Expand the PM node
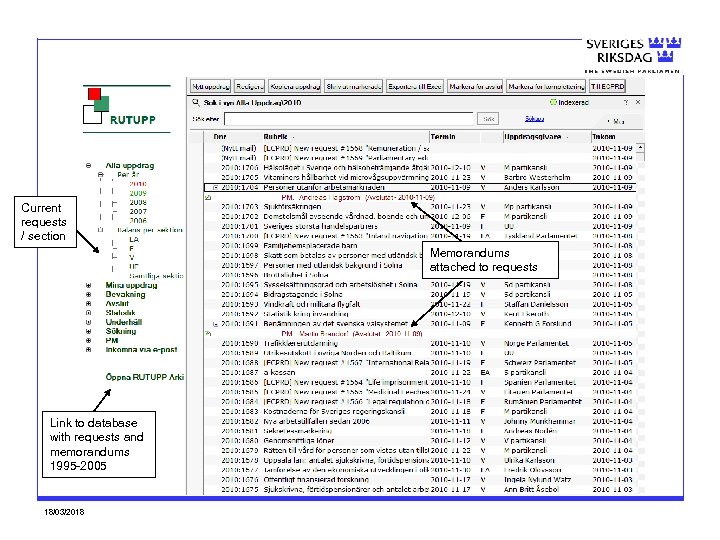This screenshot has height=540, width=720. (89, 340)
